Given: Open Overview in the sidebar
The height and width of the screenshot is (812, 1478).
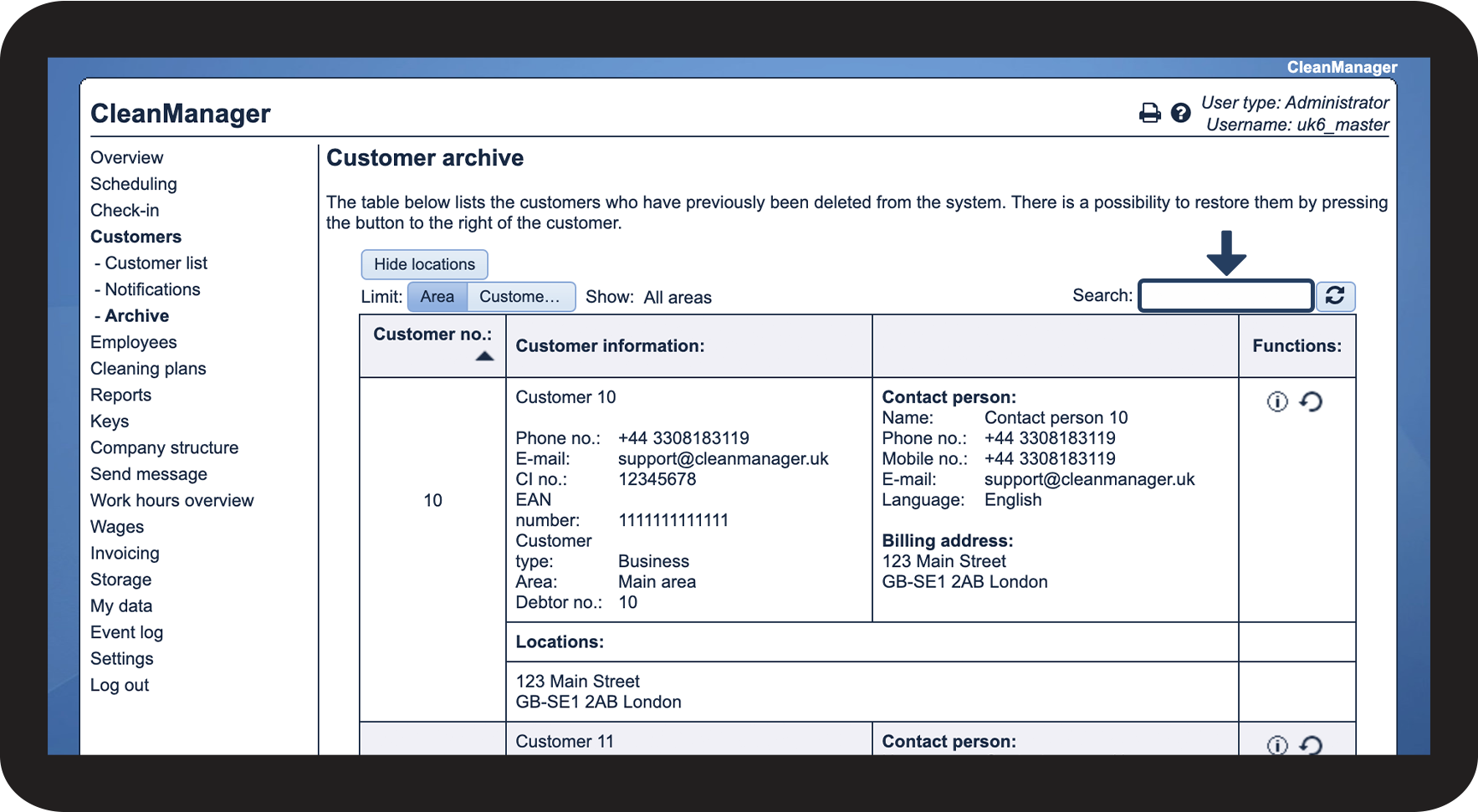Looking at the screenshot, I should (127, 158).
